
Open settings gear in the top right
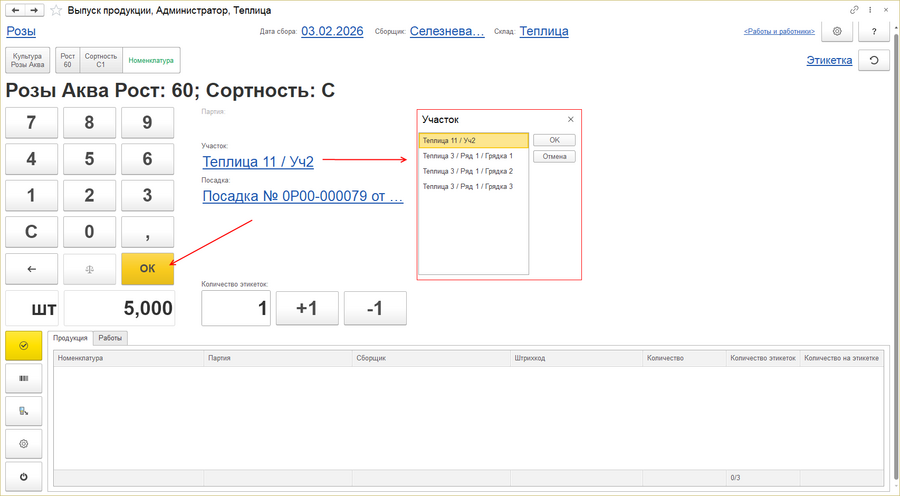pos(837,32)
